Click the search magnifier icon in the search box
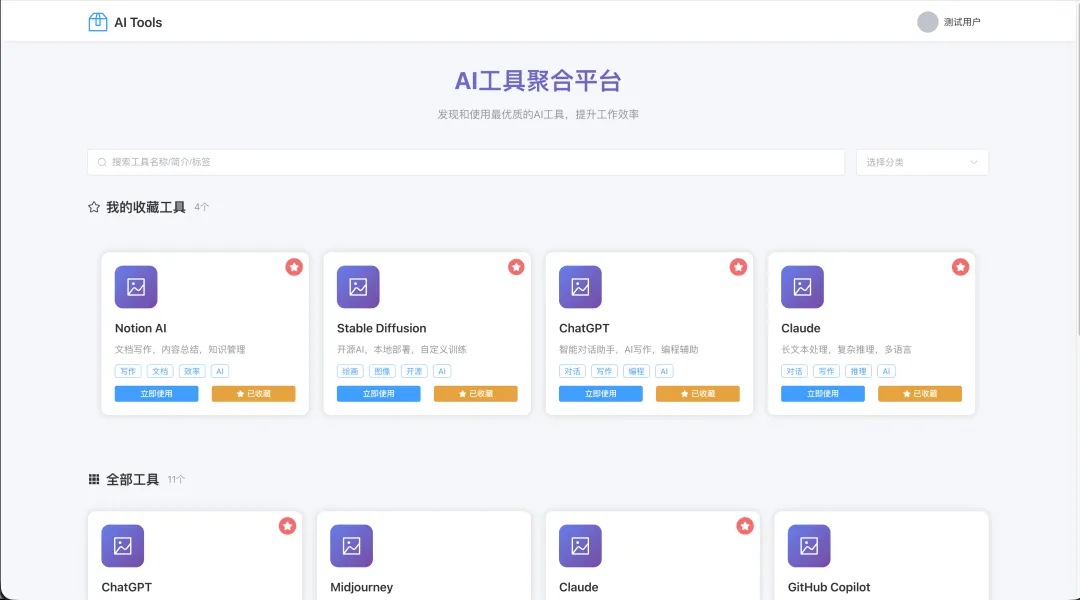 click(102, 162)
